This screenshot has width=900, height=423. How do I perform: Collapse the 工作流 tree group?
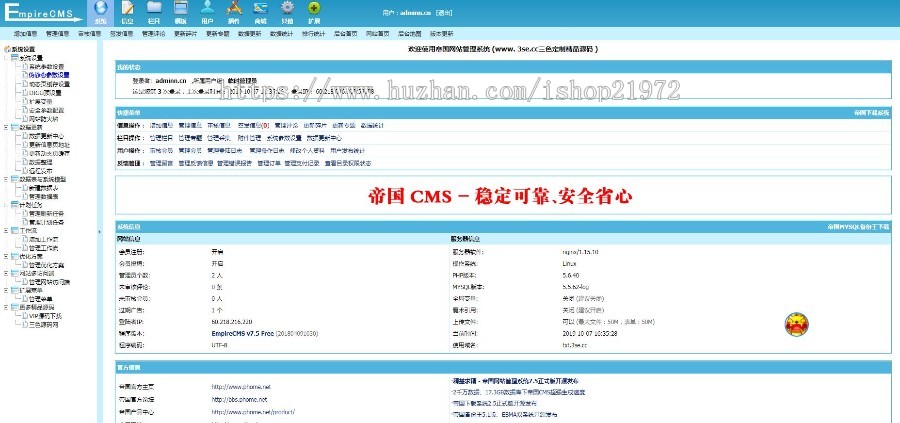tap(6, 231)
